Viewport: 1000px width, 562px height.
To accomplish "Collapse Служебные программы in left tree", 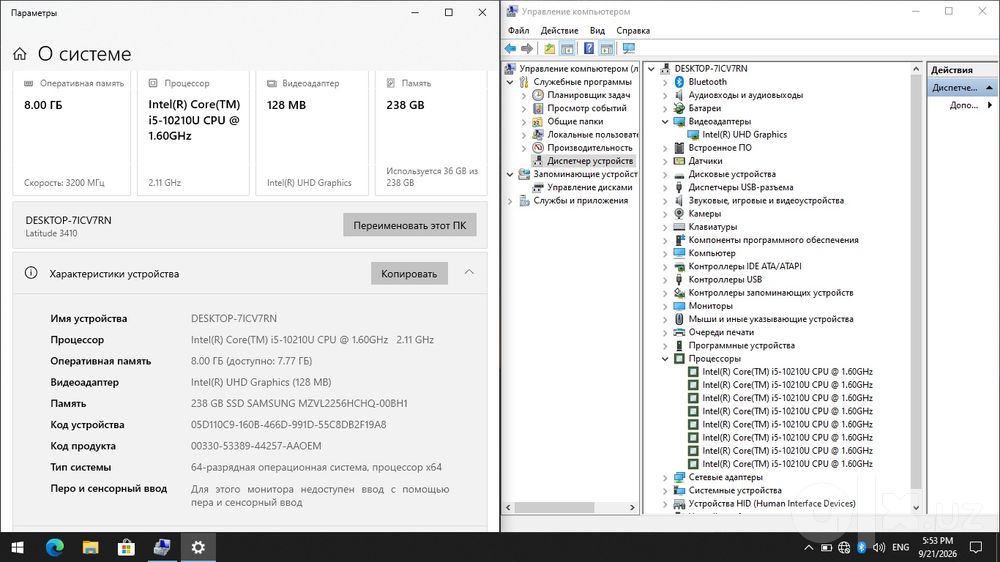I will point(510,82).
